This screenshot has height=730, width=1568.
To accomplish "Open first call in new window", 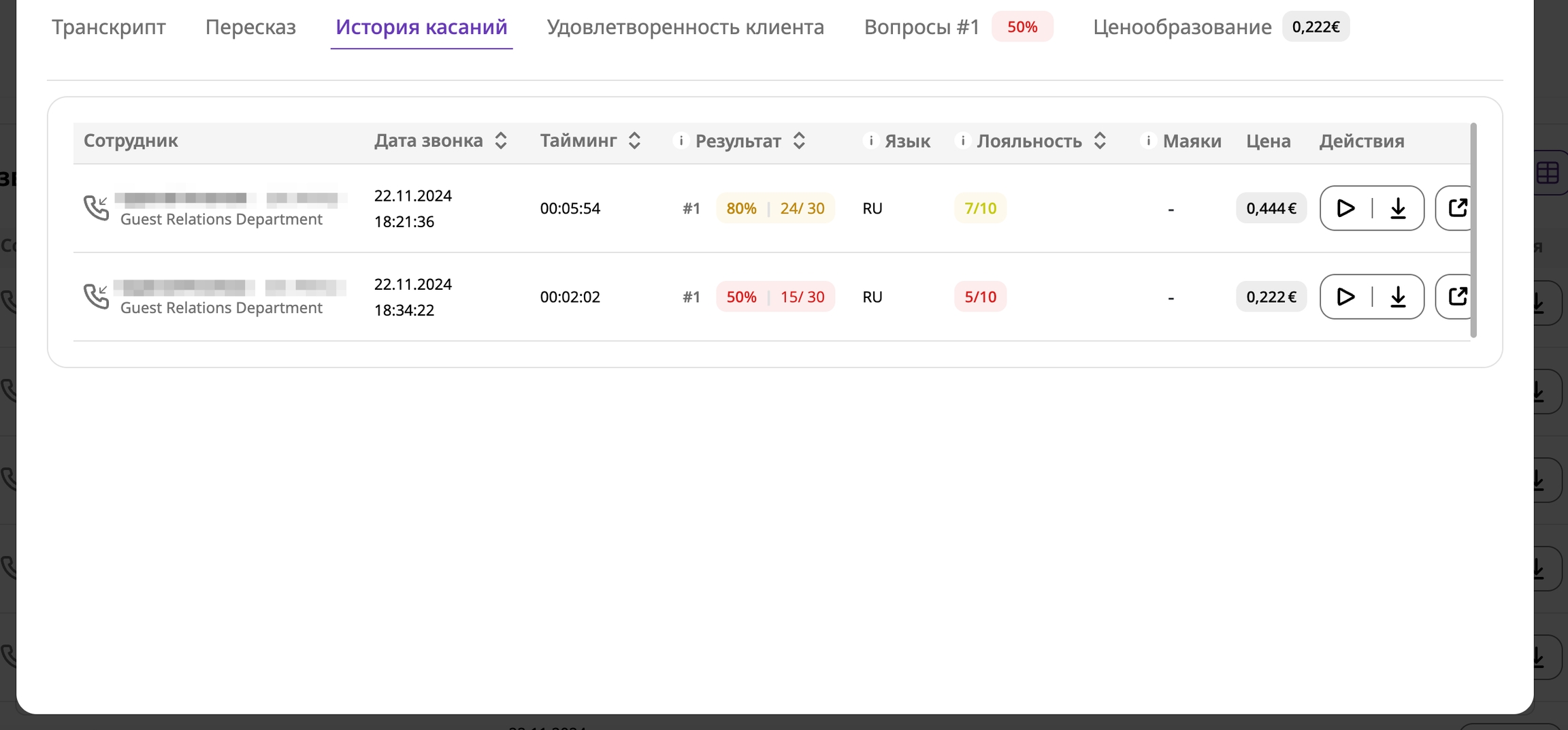I will tap(1456, 208).
